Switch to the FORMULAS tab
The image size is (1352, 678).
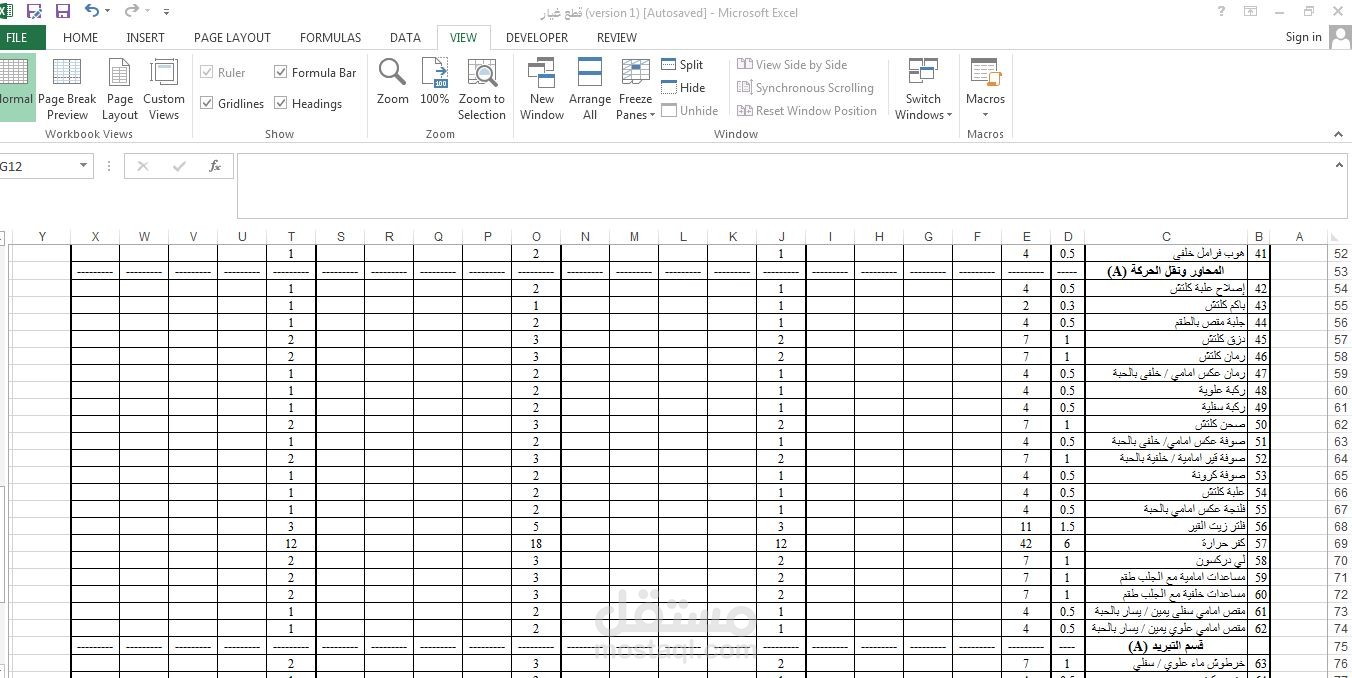coord(331,38)
